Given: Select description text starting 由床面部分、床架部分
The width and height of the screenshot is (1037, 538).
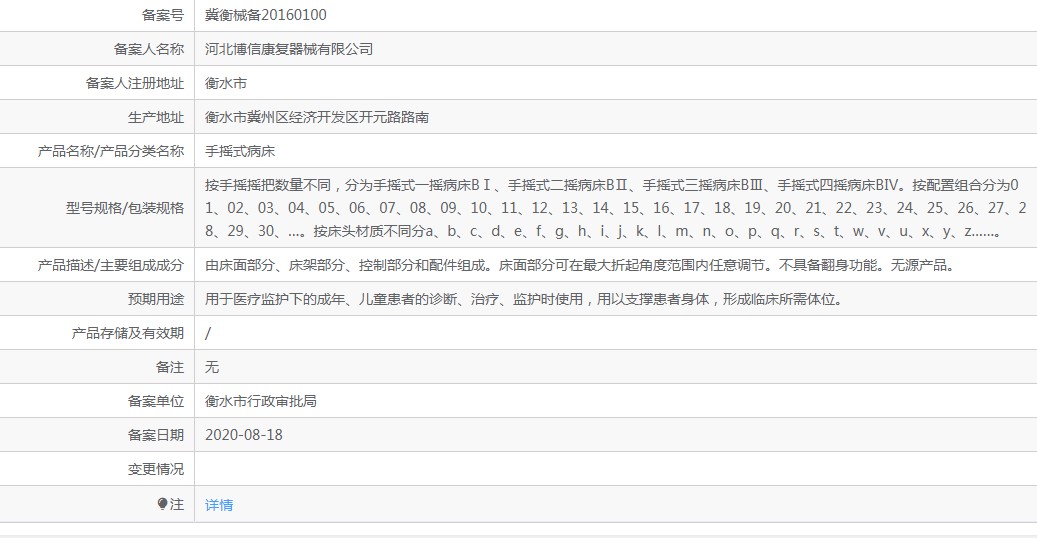Looking at the screenshot, I should 580,265.
